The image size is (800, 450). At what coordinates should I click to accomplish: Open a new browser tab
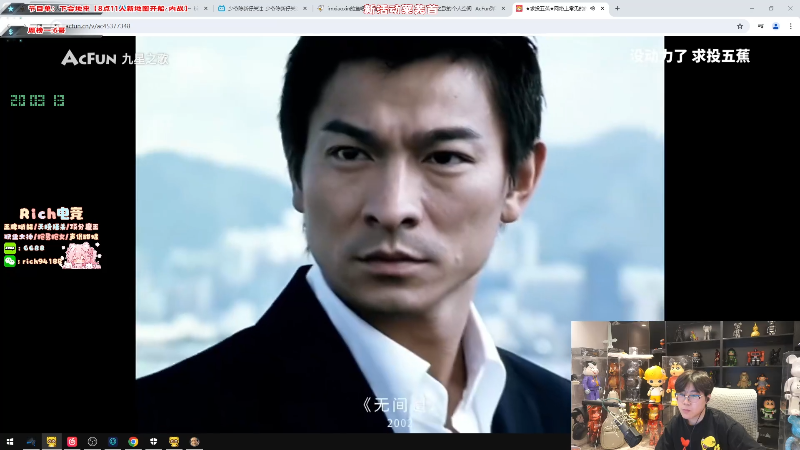click(x=617, y=8)
